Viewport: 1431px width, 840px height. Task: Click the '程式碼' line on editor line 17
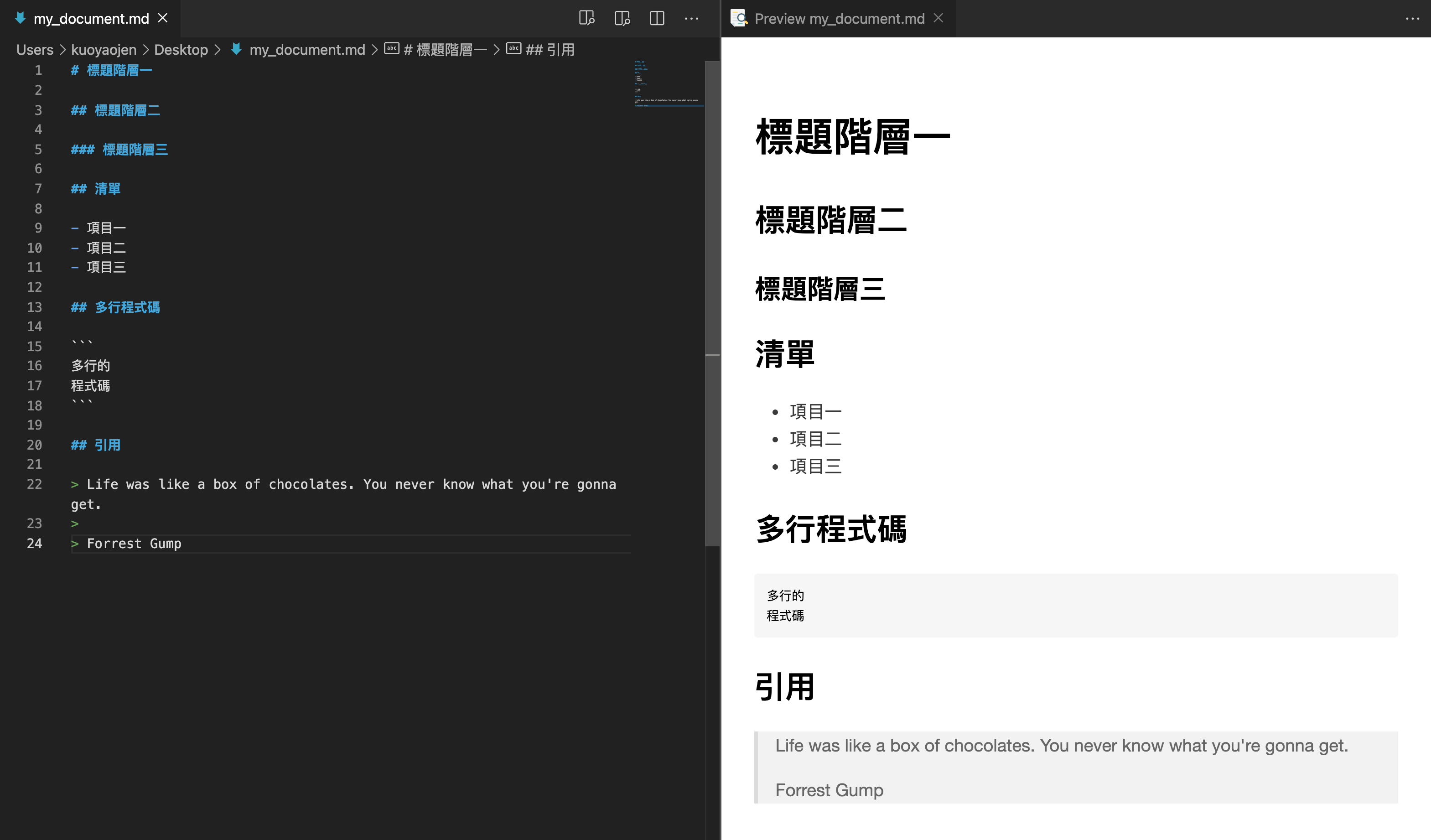[90, 386]
